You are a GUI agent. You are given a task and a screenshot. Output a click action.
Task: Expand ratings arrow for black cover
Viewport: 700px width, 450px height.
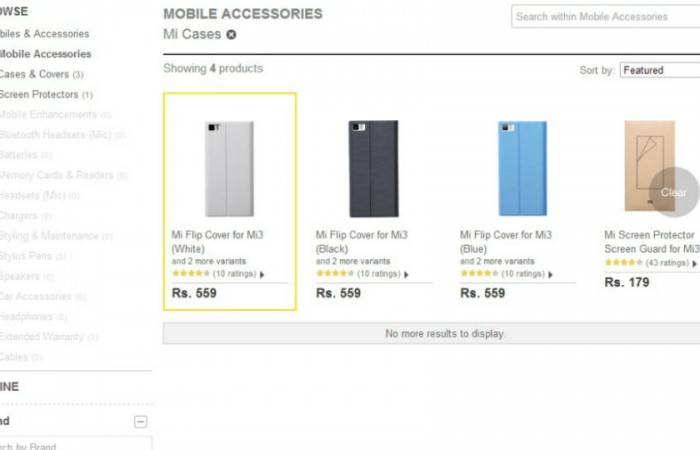tap(406, 274)
